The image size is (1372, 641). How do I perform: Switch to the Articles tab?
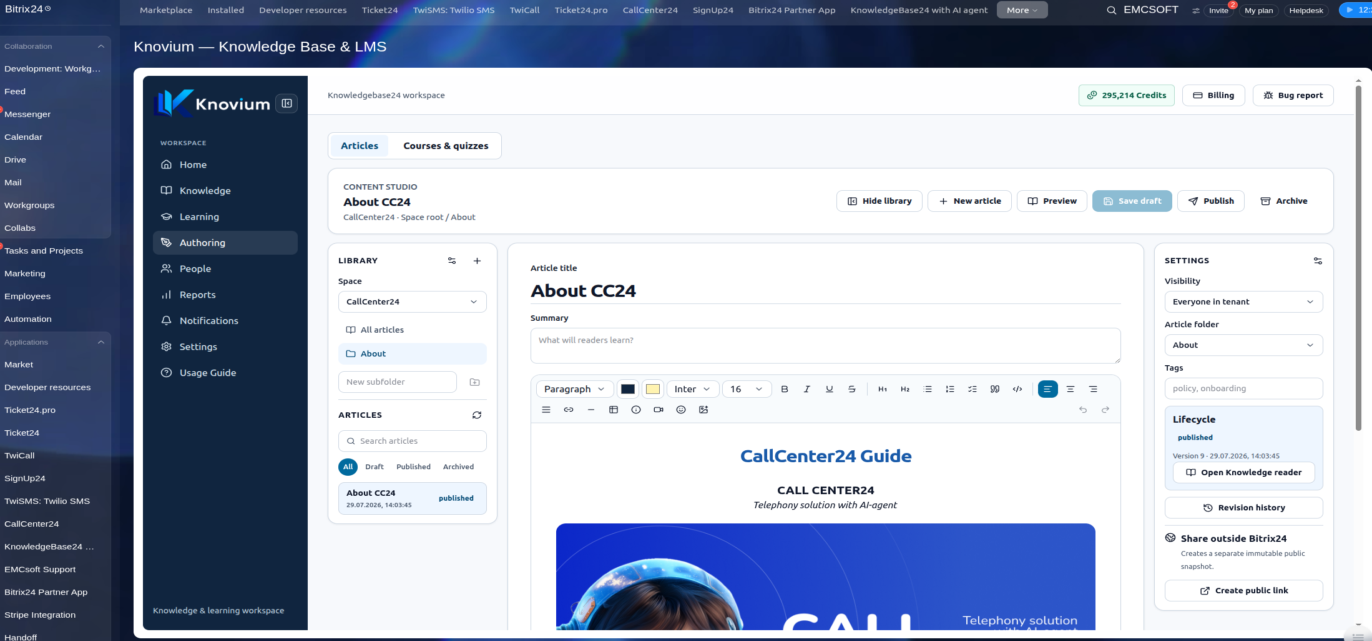point(359,146)
